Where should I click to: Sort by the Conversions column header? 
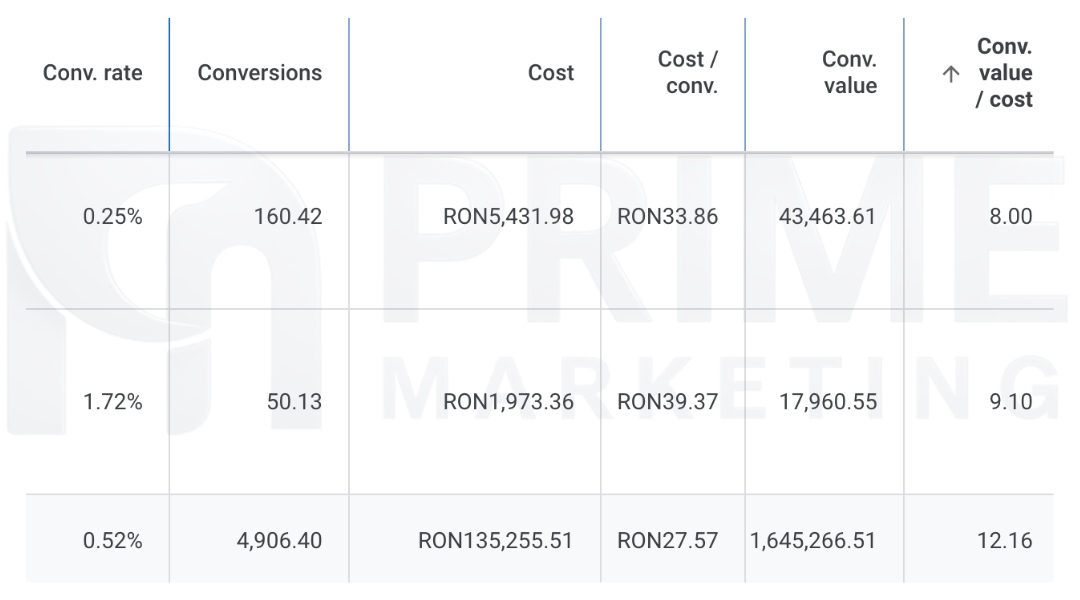260,73
